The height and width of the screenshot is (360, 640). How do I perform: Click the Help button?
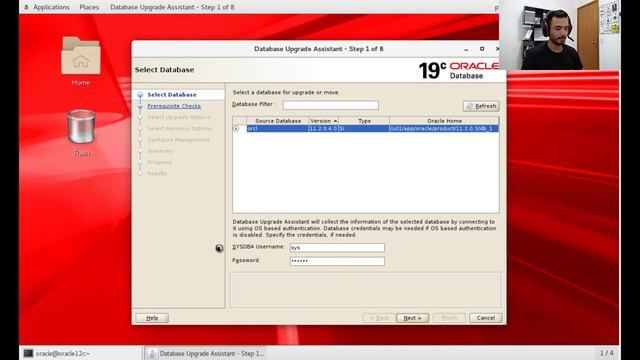152,318
